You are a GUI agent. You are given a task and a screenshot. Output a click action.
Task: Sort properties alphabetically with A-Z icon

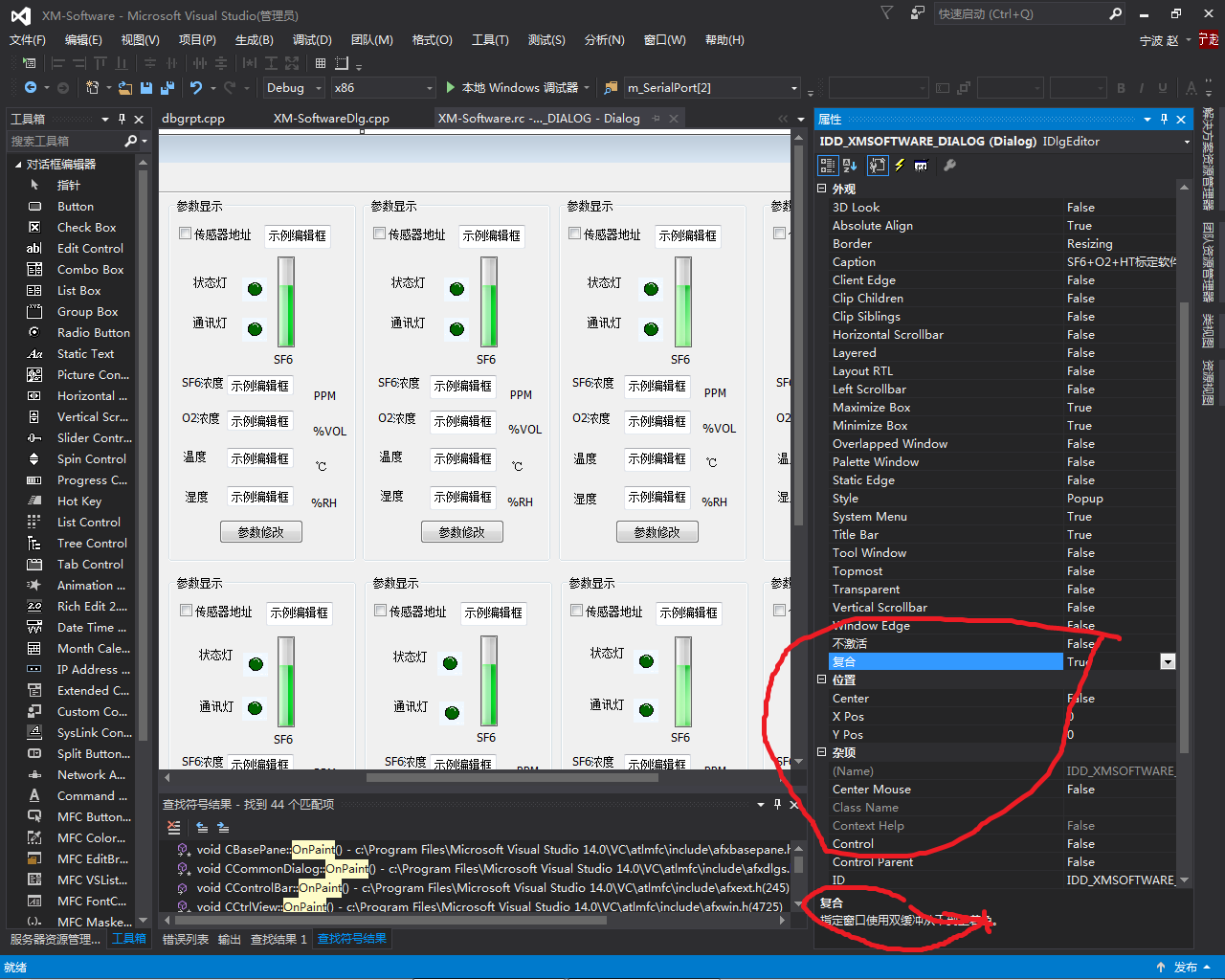point(850,166)
